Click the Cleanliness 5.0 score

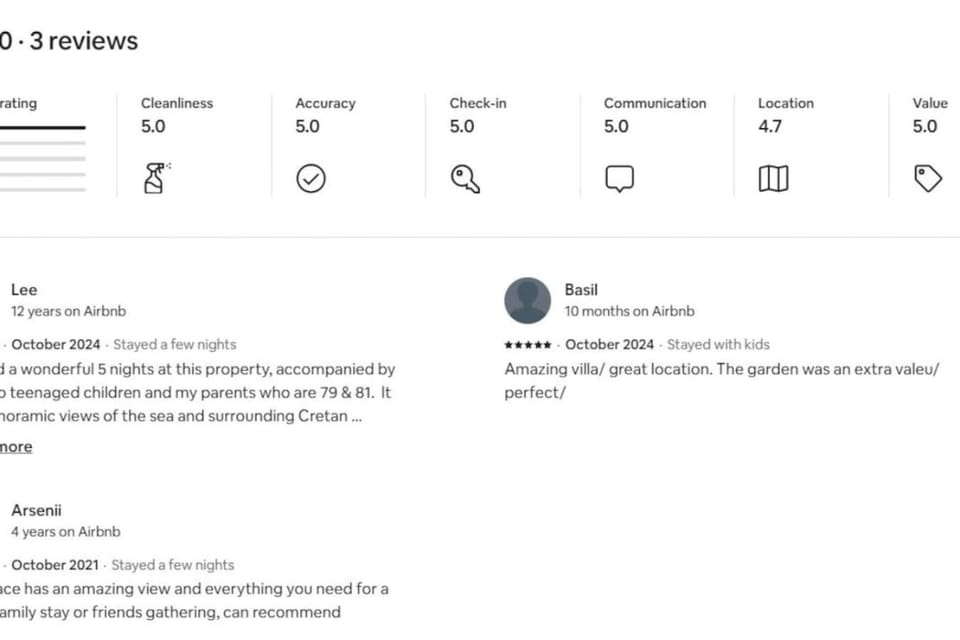153,126
